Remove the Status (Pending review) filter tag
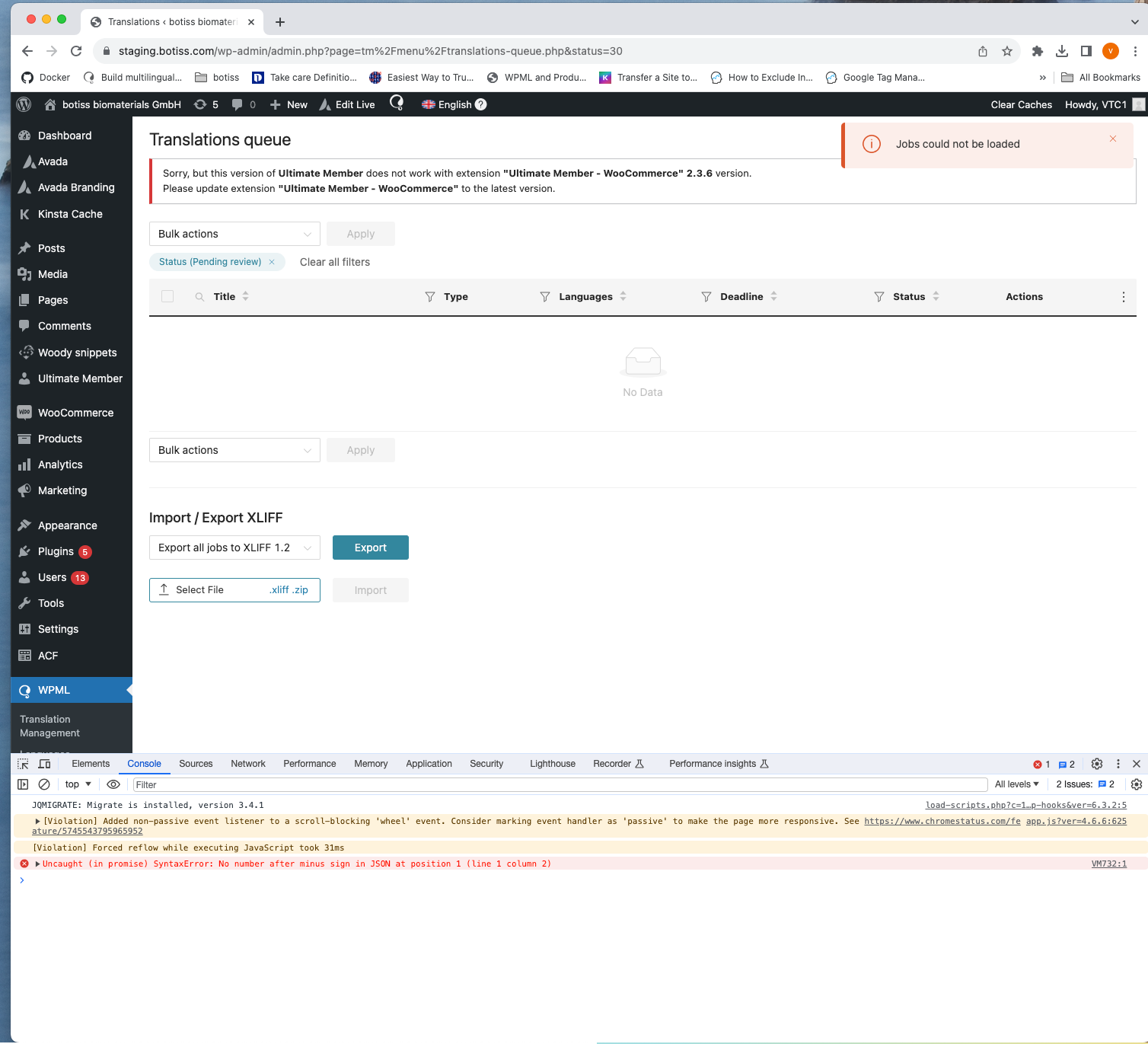This screenshot has width=1148, height=1044. tap(272, 262)
